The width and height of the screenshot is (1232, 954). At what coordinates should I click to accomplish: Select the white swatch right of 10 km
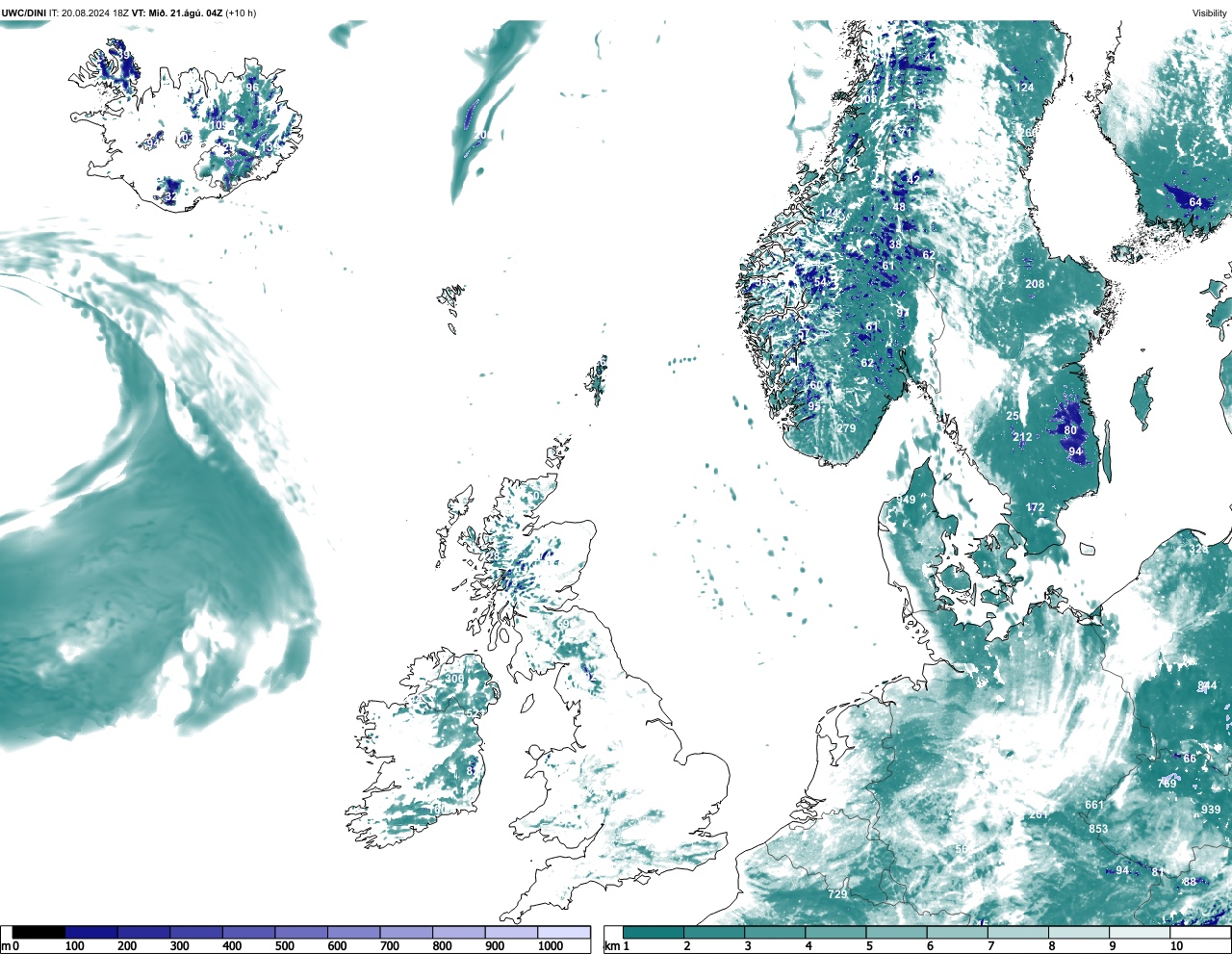[x=1200, y=932]
